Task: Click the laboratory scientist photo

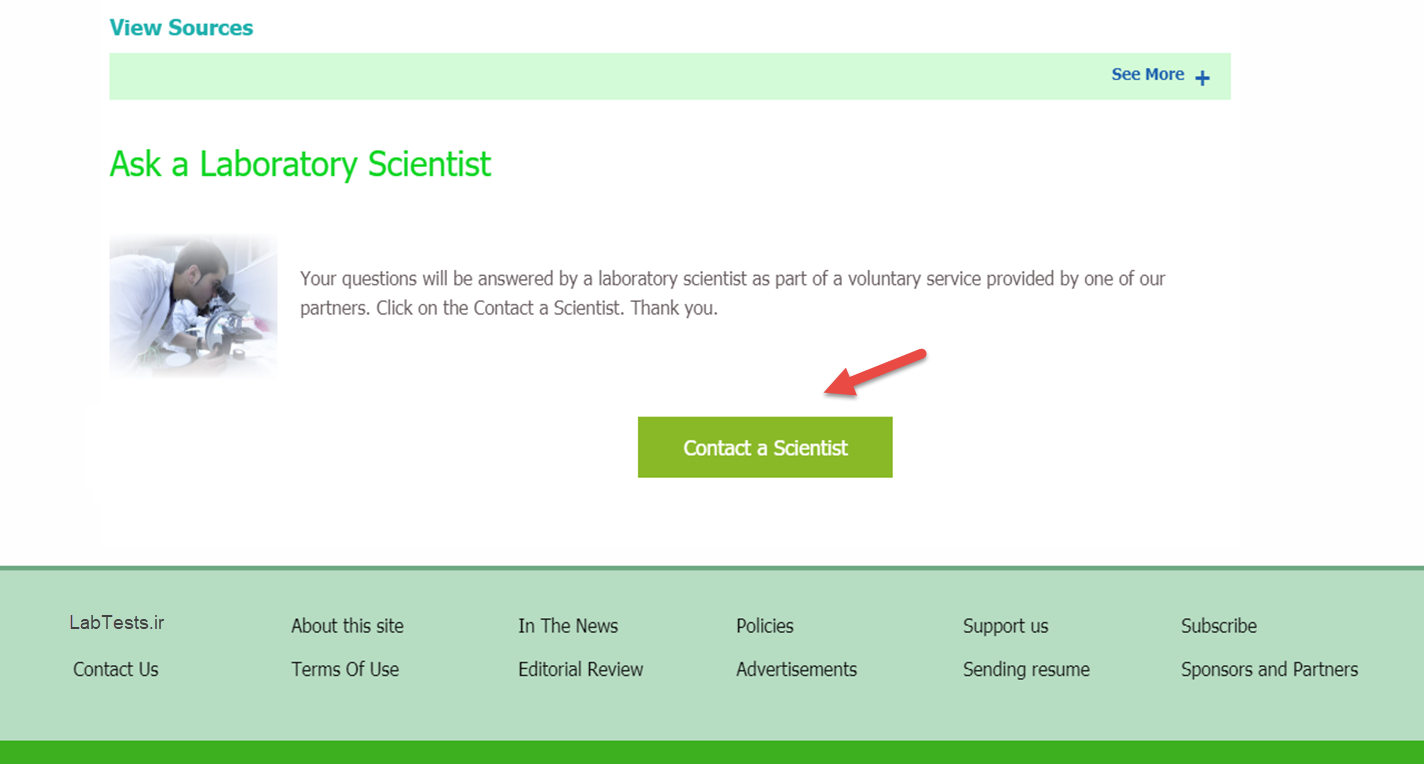Action: click(193, 305)
